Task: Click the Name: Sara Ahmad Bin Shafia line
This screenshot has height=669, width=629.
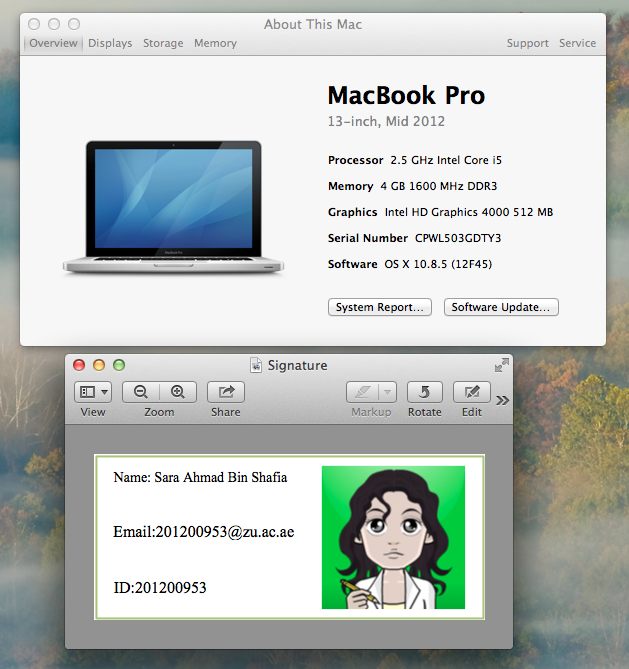Action: click(x=200, y=477)
